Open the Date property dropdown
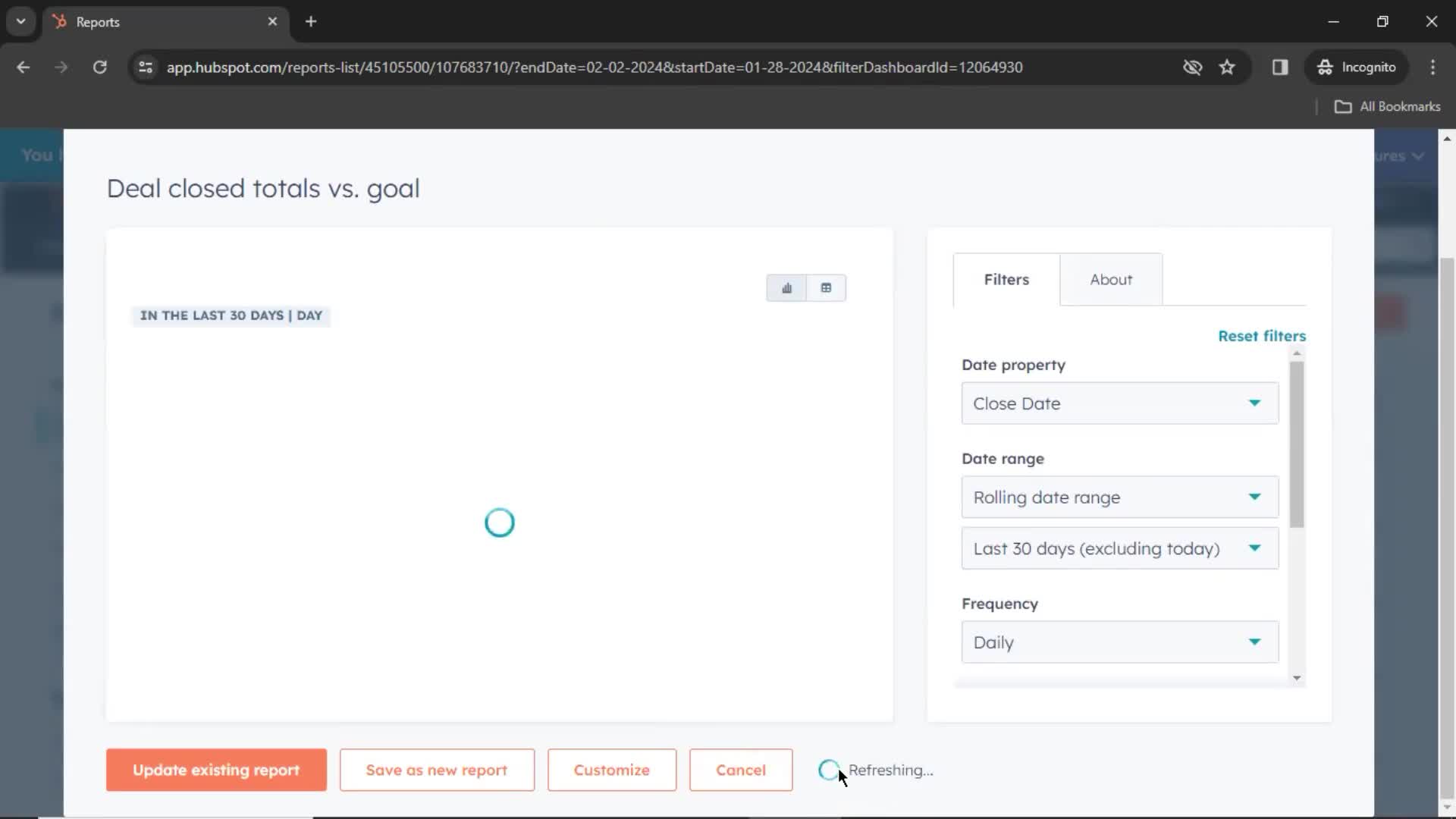 (x=1118, y=403)
